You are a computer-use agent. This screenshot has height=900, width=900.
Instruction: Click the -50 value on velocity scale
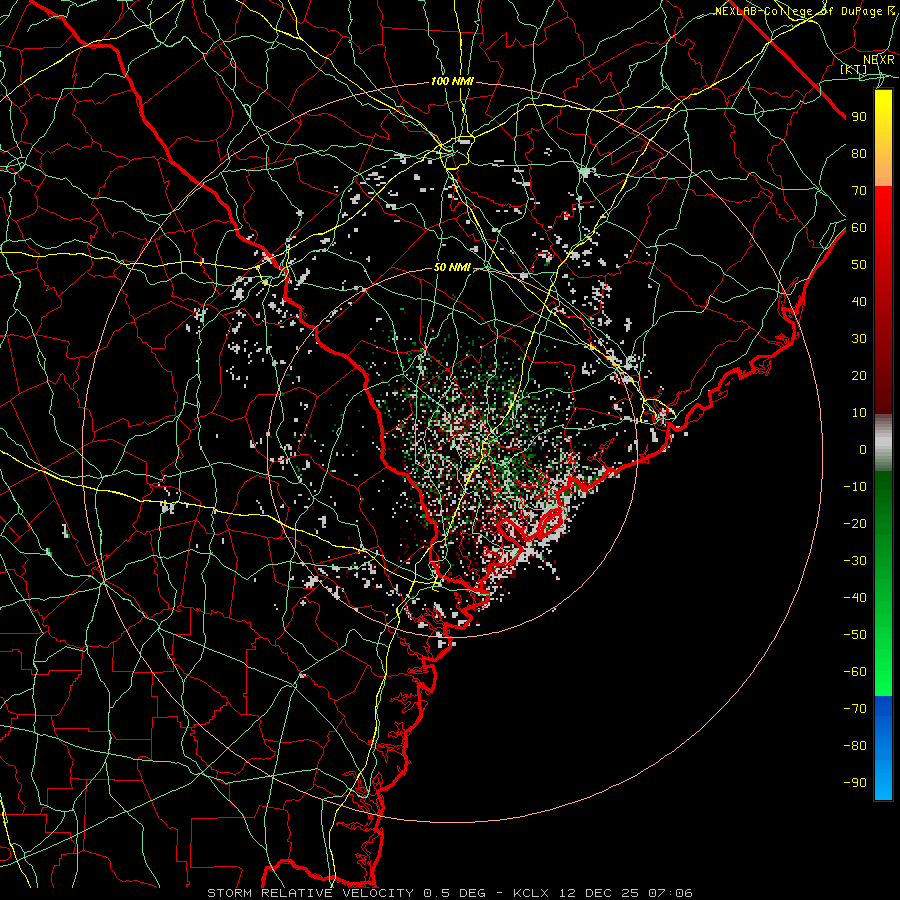(x=855, y=635)
